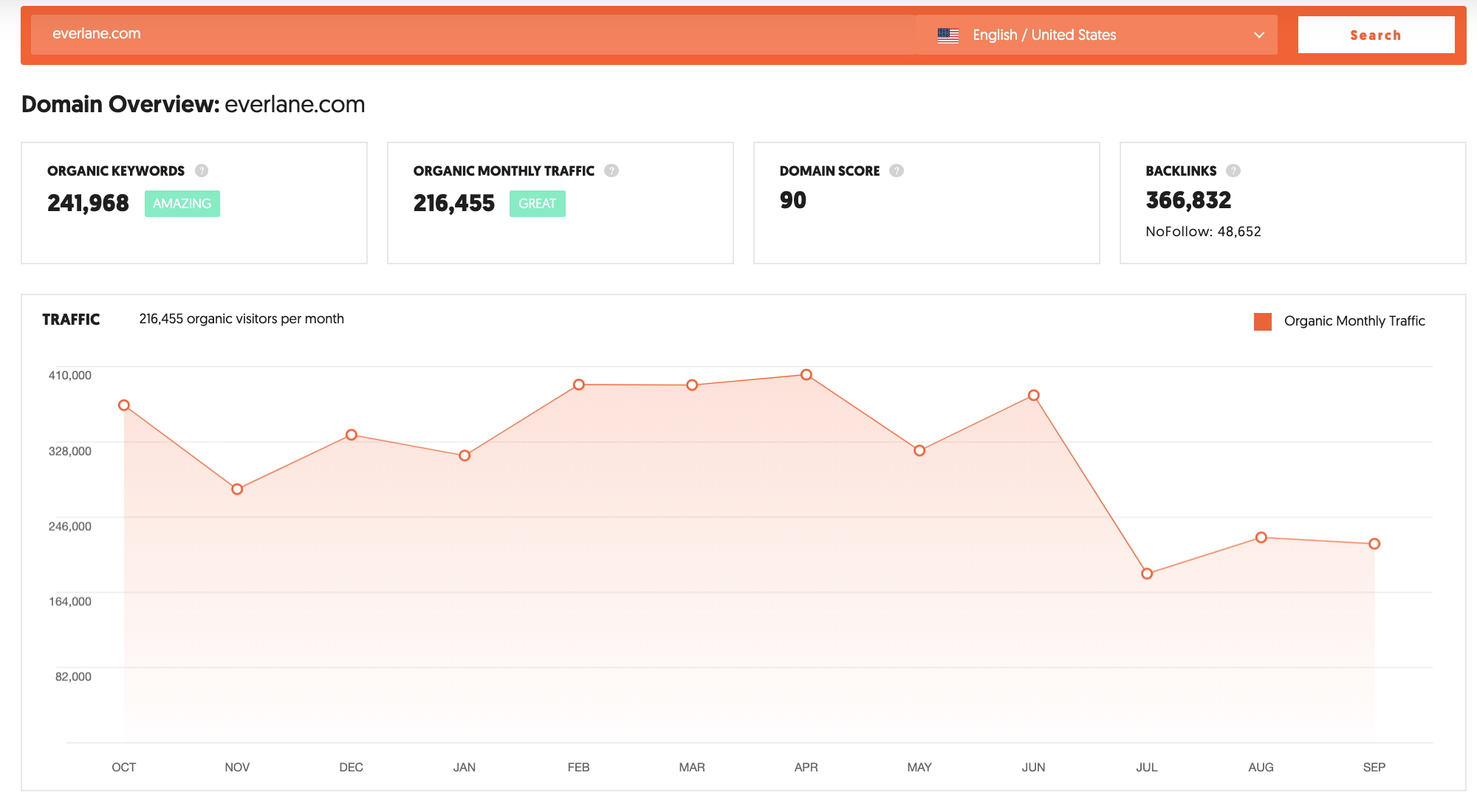Select the AUG traffic data point
Viewport: 1477px width, 812px height.
[x=1261, y=537]
